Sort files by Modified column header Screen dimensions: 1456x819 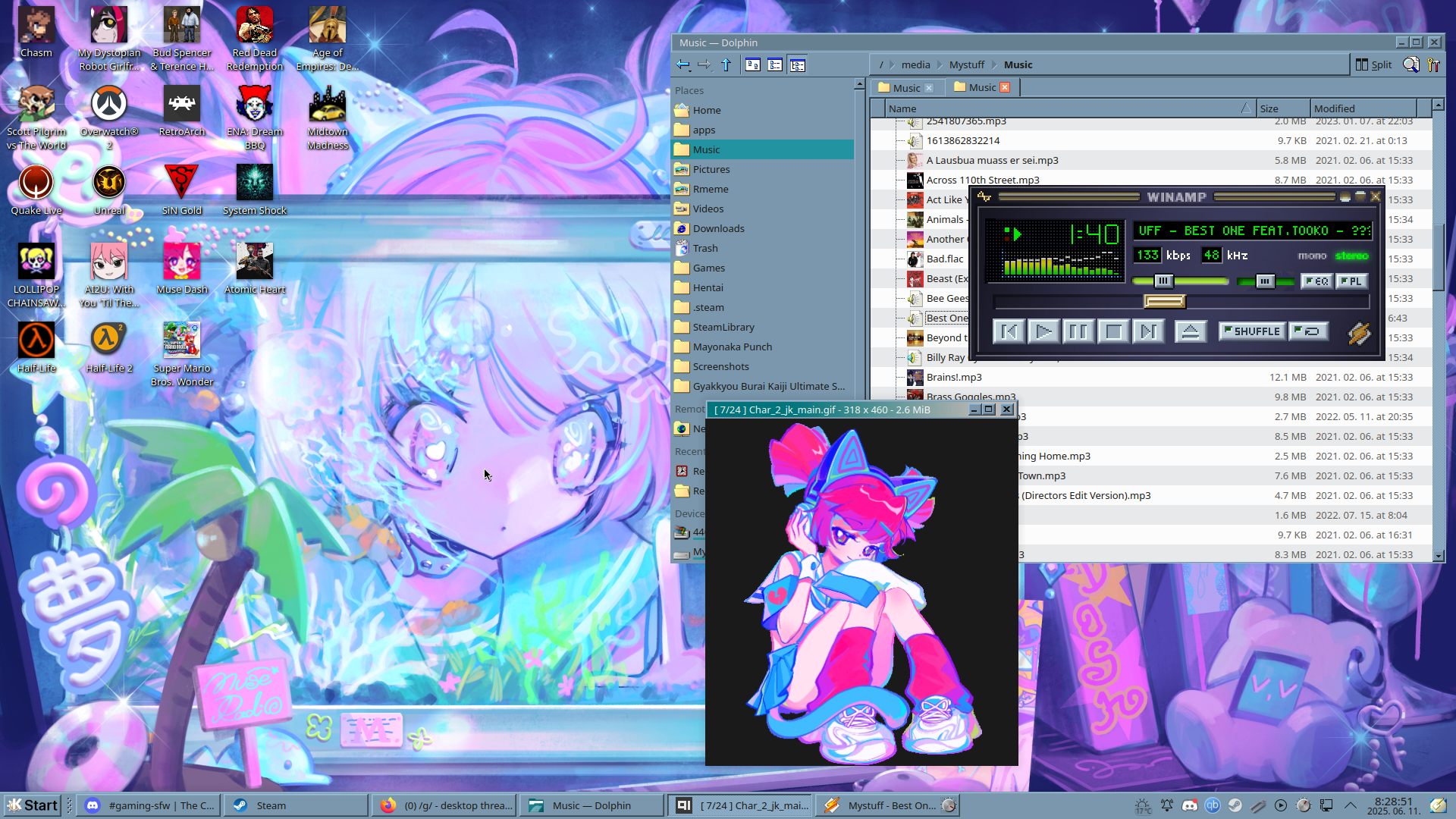tap(1363, 108)
